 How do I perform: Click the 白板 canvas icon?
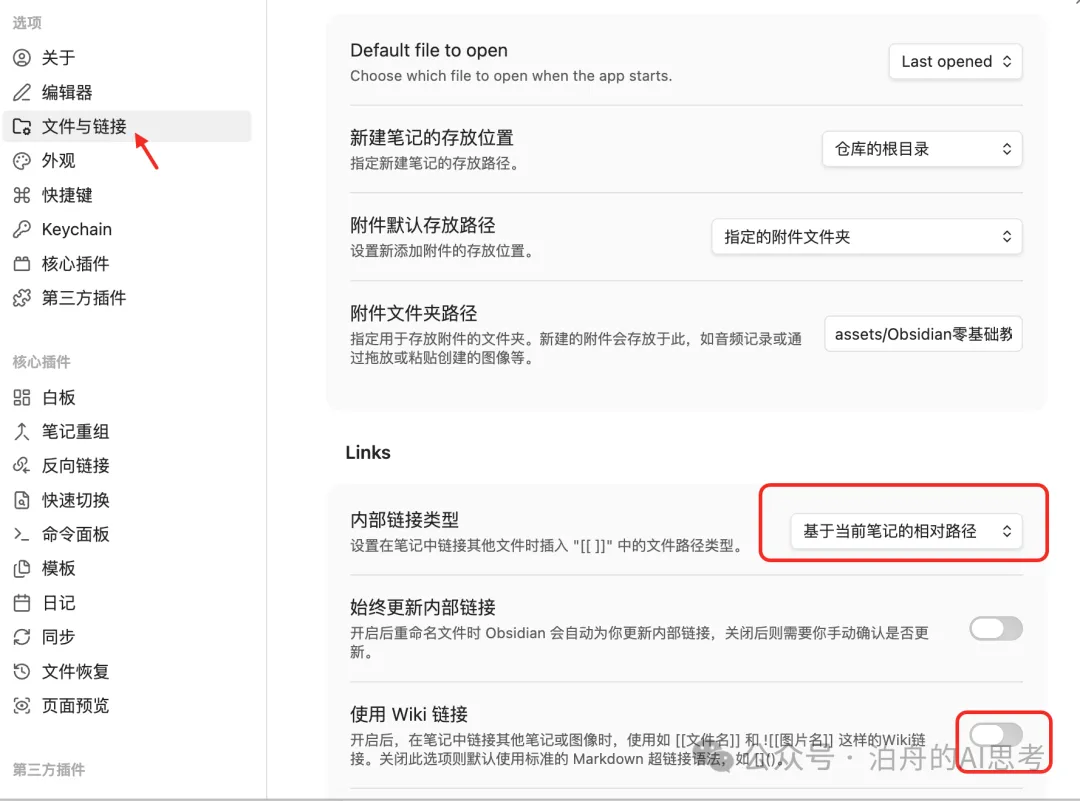(22, 397)
